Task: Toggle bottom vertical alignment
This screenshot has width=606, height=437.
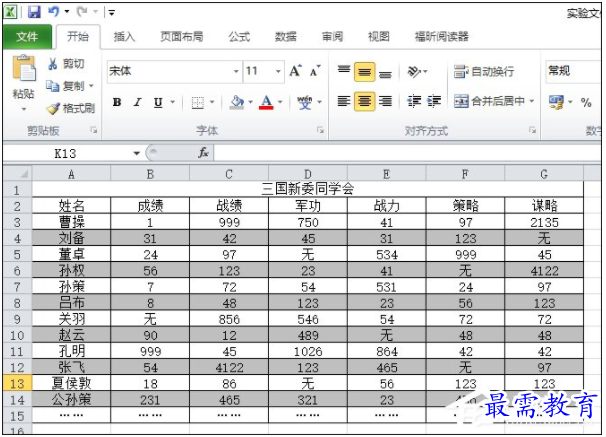Action: pyautogui.click(x=385, y=72)
